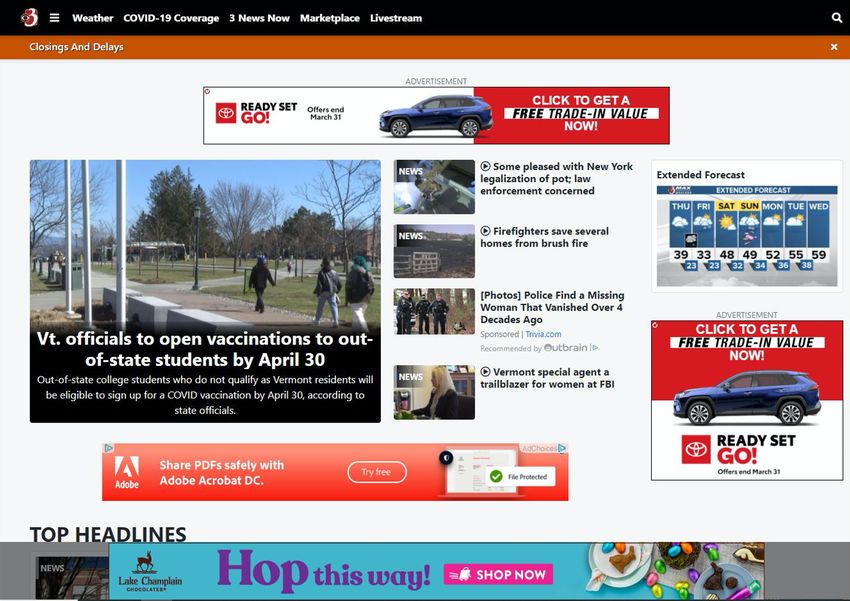Select 3 News Now menu item
This screenshot has width=850, height=601.
click(x=259, y=18)
